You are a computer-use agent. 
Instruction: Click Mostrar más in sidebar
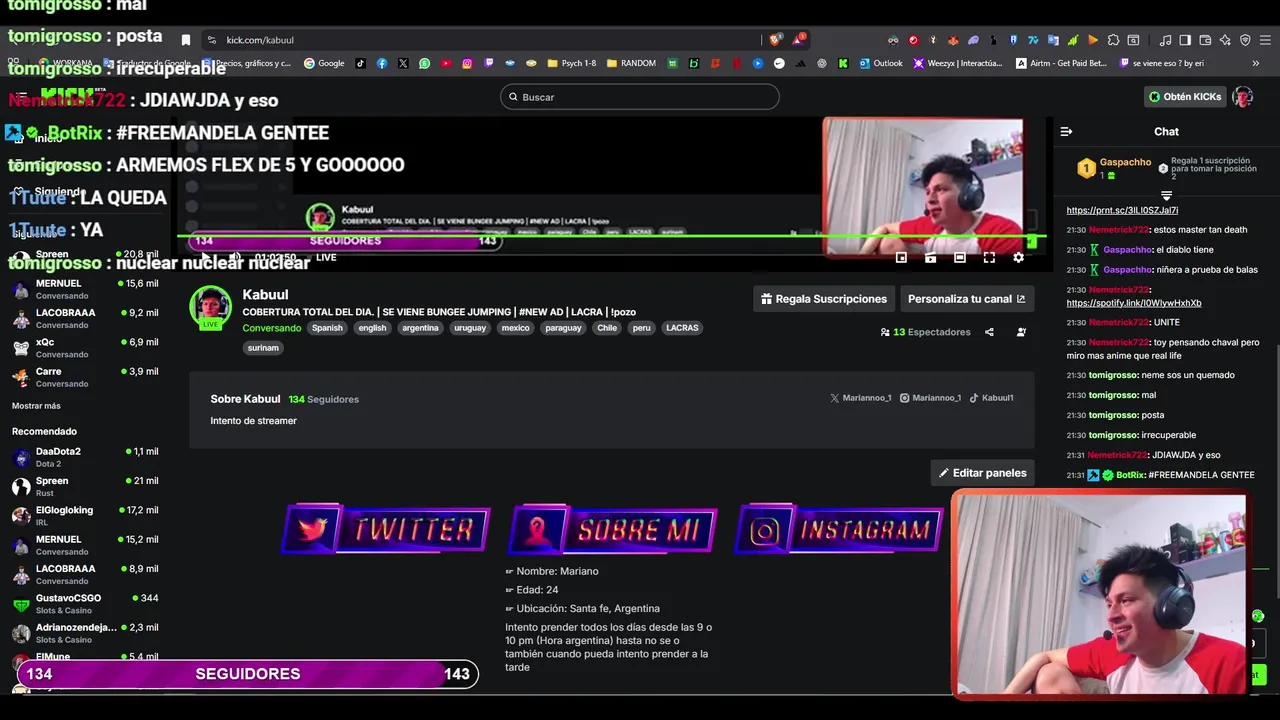point(36,406)
